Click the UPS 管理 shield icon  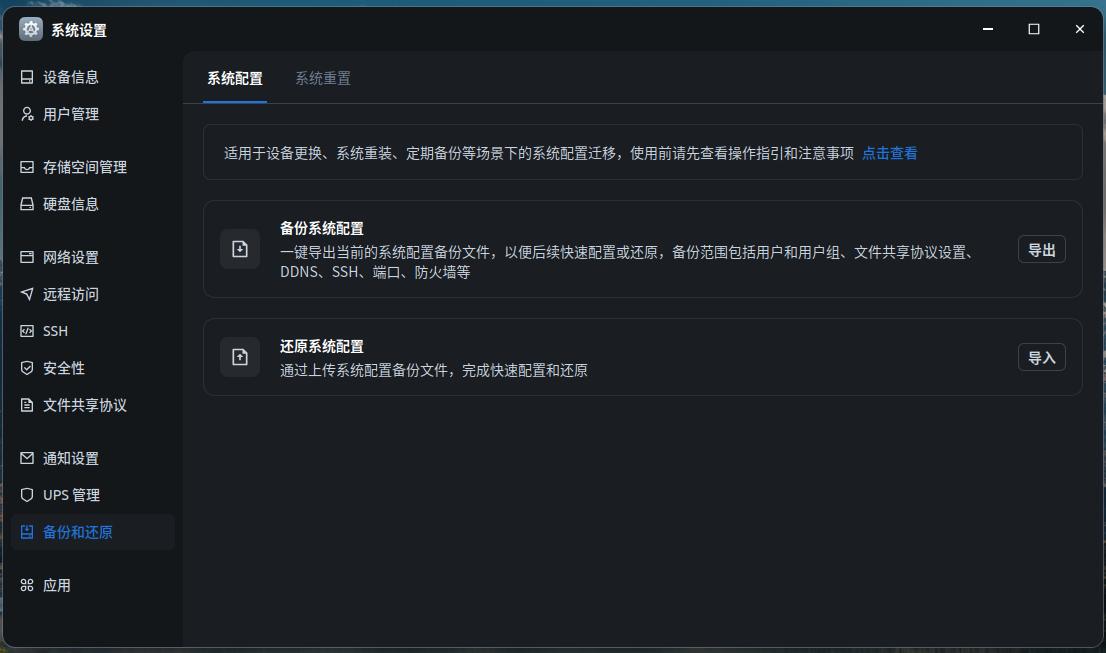(27, 495)
